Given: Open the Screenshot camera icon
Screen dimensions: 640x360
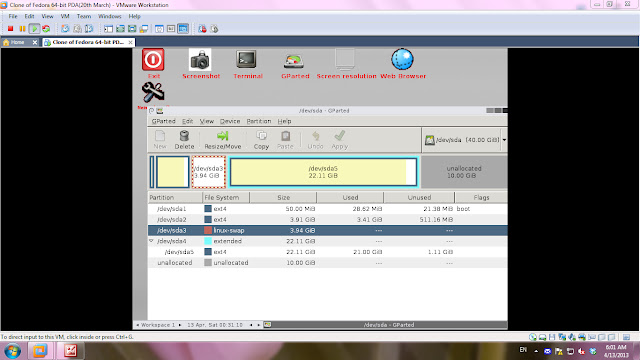Looking at the screenshot, I should point(200,60).
